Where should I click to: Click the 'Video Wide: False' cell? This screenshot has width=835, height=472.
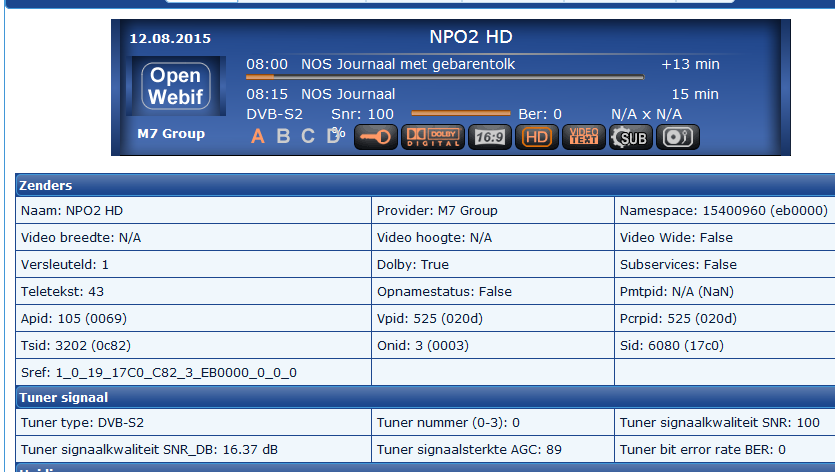click(725, 238)
